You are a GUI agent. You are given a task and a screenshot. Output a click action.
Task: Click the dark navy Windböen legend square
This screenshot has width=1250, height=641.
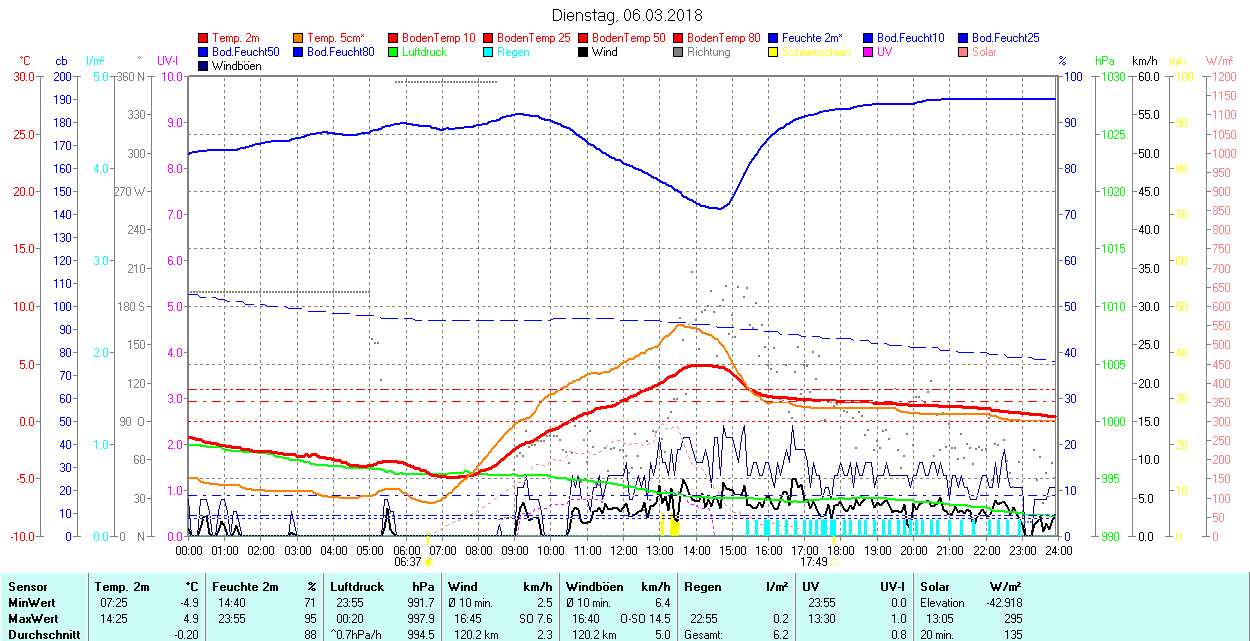coord(204,66)
